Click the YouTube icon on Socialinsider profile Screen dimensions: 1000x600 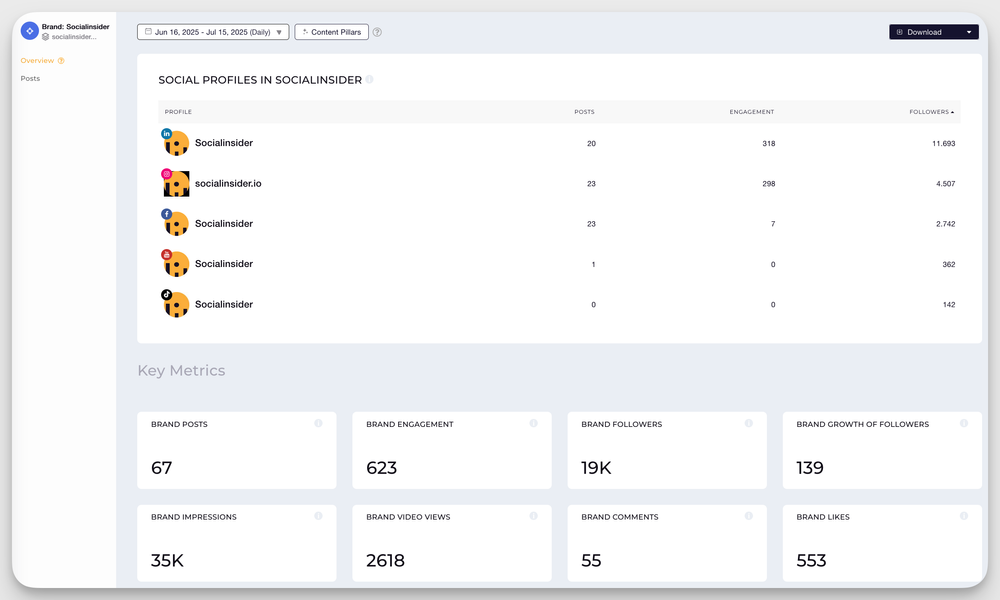(x=166, y=254)
